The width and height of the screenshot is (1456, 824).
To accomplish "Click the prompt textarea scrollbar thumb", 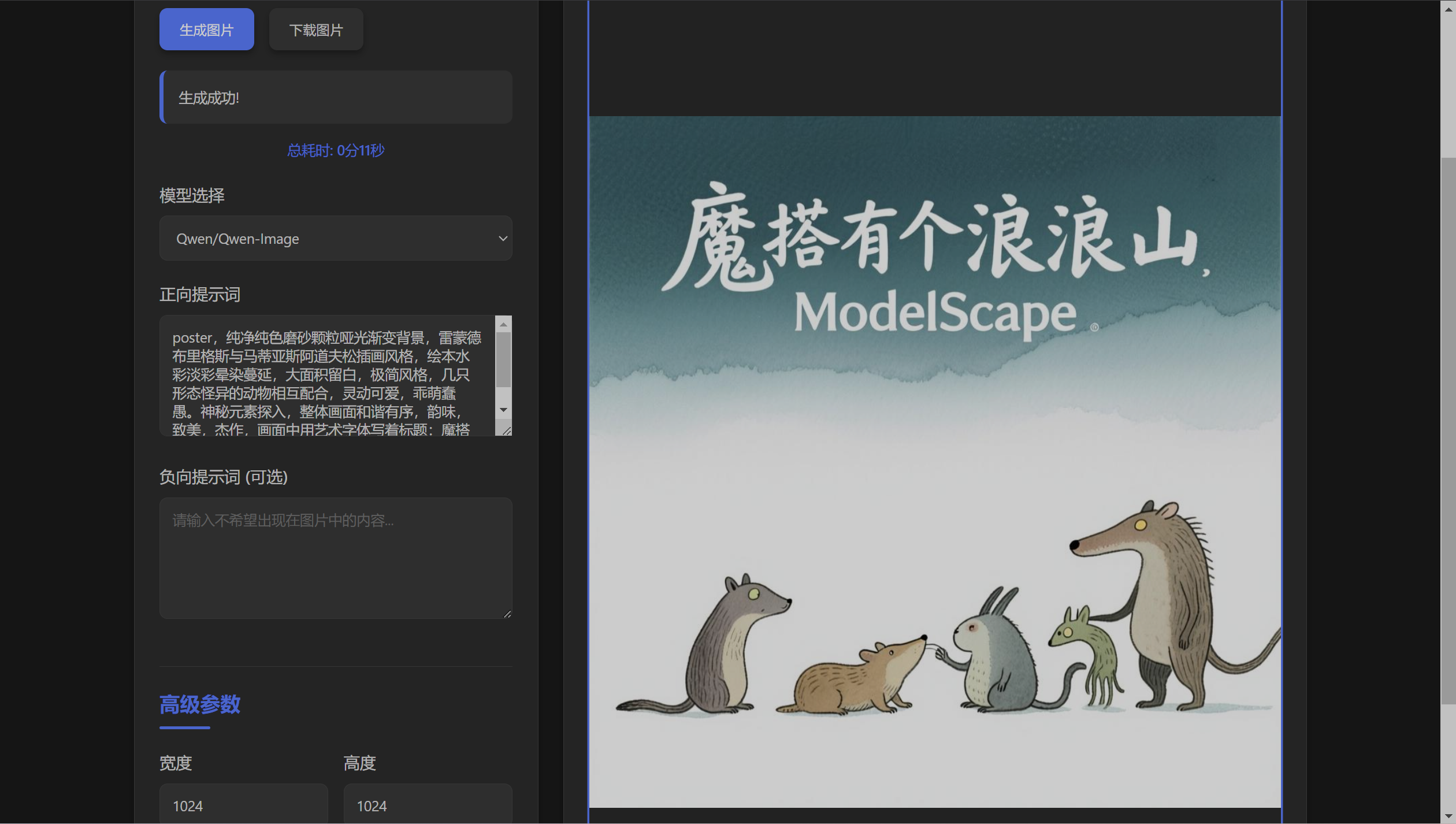I will 503,359.
